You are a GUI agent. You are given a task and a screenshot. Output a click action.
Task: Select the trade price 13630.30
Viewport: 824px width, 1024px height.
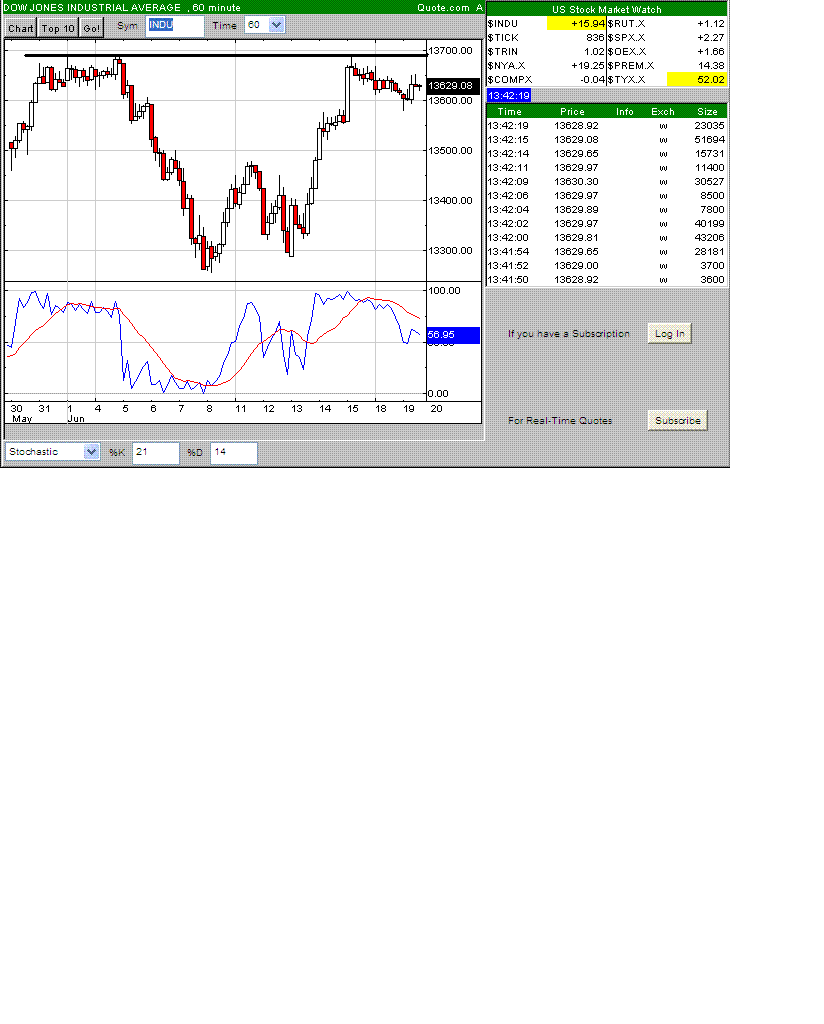[x=577, y=182]
